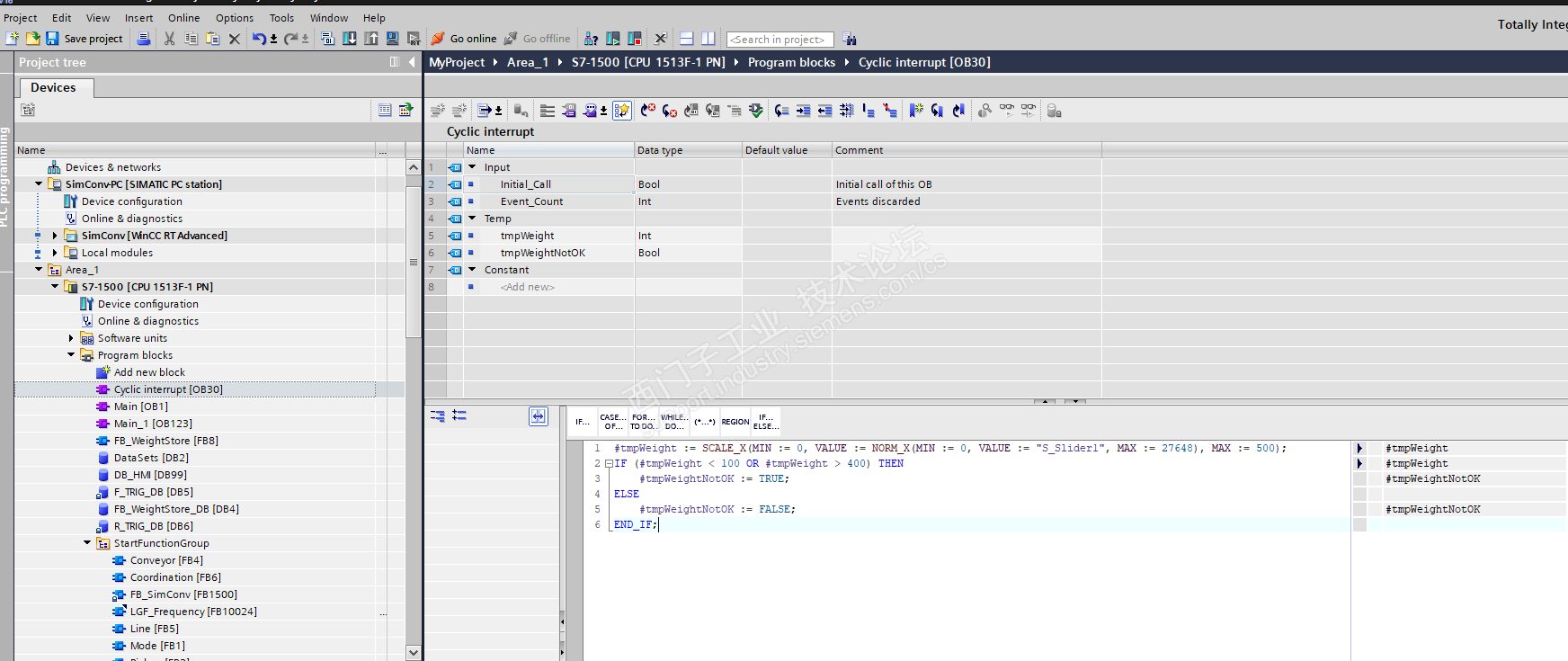This screenshot has width=1568, height=661.
Task: Click the Print icon in the main toolbar
Action: pyautogui.click(x=143, y=39)
